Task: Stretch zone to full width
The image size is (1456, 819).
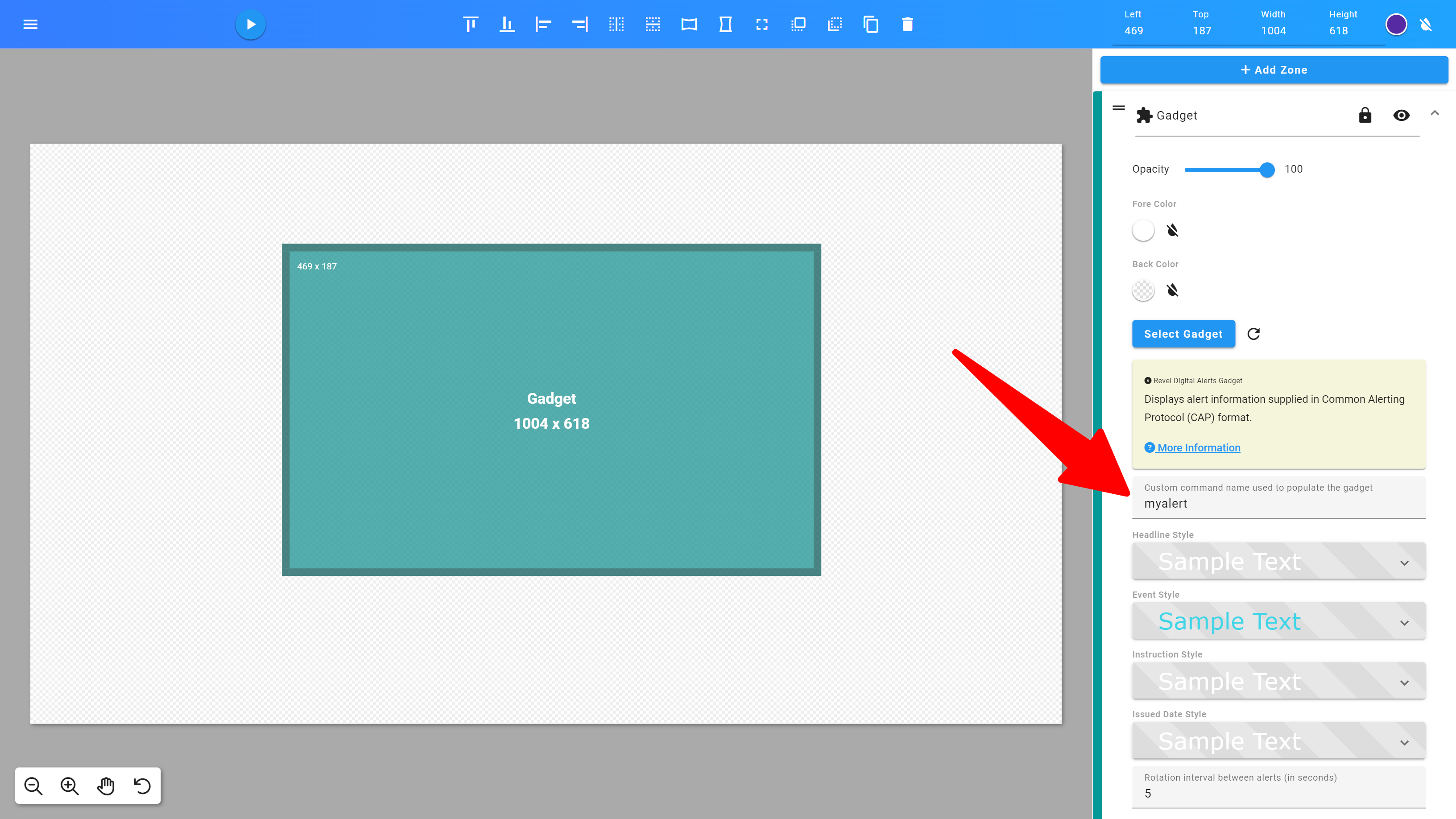Action: [x=689, y=24]
